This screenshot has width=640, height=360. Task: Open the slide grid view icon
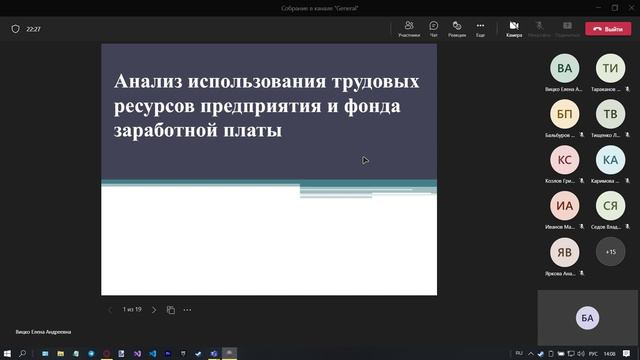pos(171,310)
